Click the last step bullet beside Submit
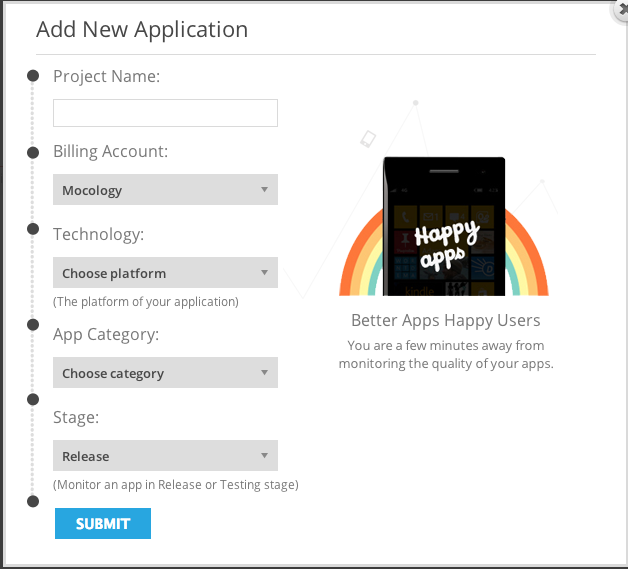 tap(33, 500)
